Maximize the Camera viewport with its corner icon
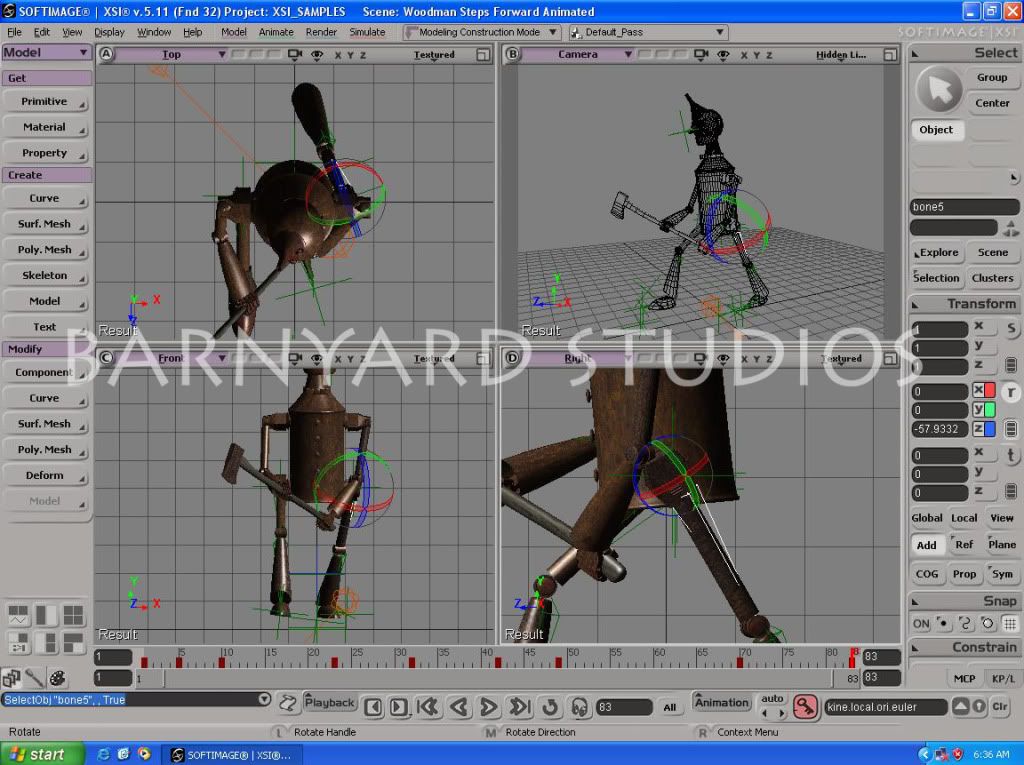This screenshot has width=1024, height=765. click(890, 55)
